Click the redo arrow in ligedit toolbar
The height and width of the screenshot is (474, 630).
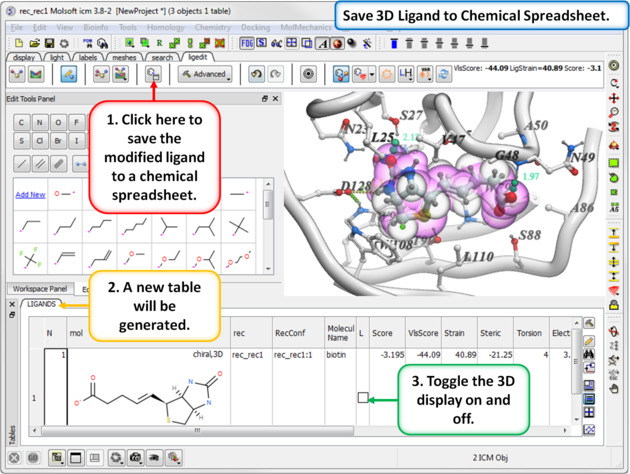[273, 74]
